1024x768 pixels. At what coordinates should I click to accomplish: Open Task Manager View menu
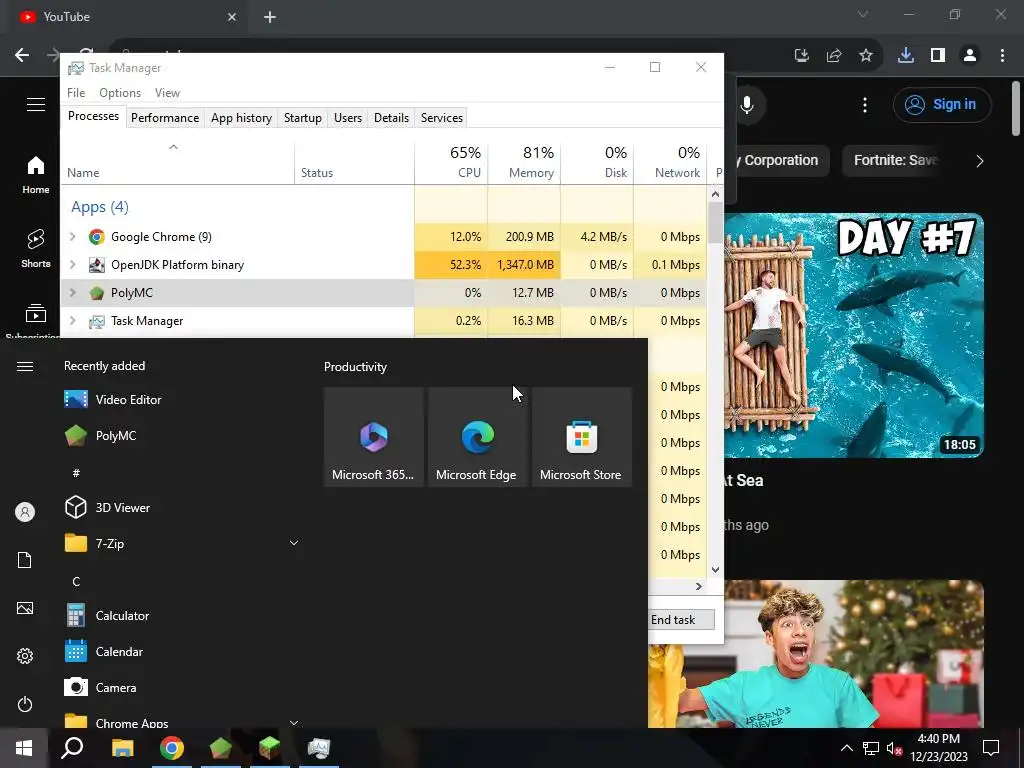[x=167, y=93]
